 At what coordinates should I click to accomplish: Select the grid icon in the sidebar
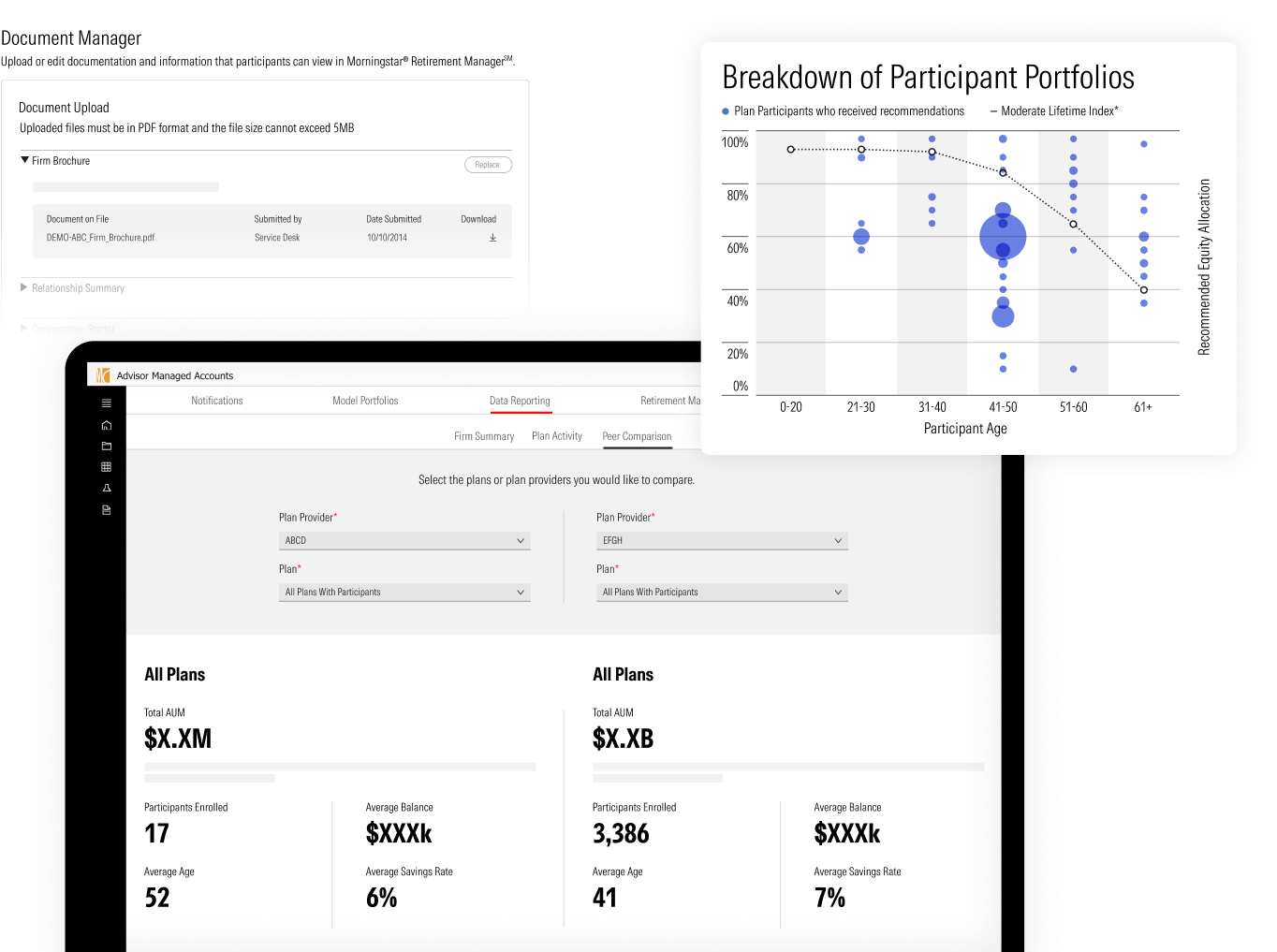coord(106,467)
